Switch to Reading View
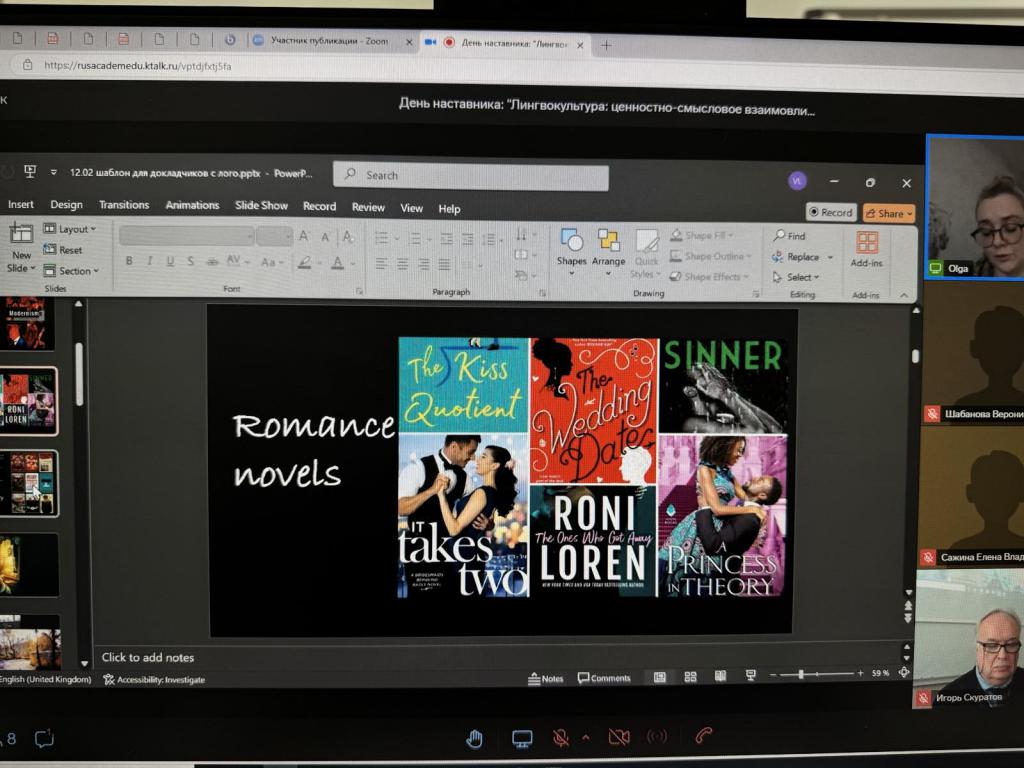1024x768 pixels. (x=720, y=676)
